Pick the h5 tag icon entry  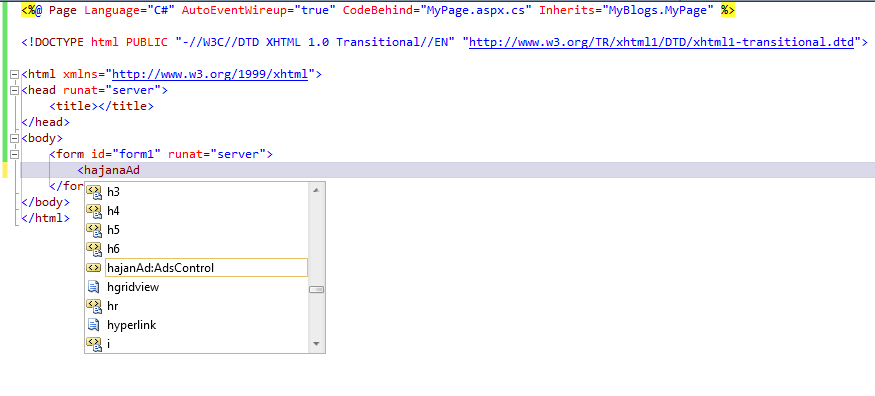tap(94, 230)
